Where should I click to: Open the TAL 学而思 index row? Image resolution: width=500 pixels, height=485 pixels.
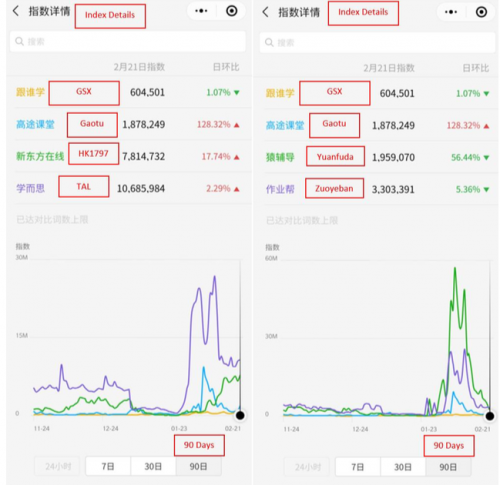coord(128,188)
